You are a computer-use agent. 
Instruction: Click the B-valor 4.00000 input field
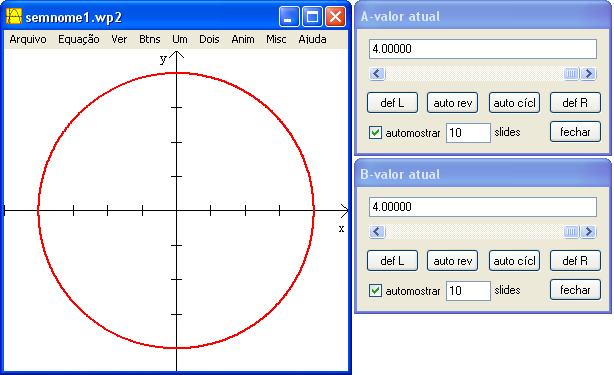(483, 207)
